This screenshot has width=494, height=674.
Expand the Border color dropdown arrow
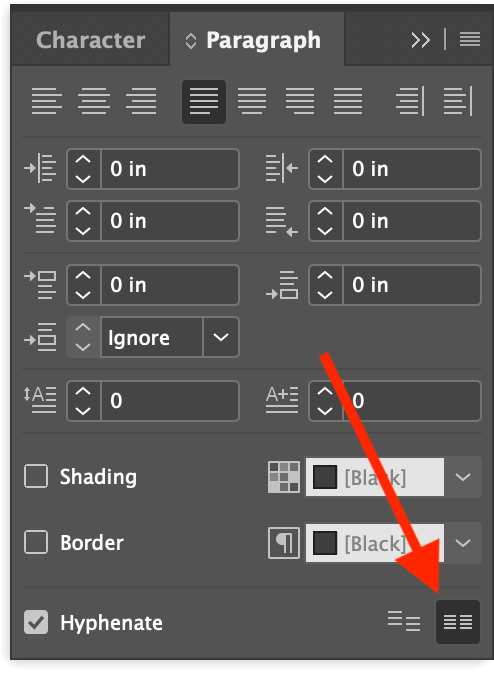(463, 543)
